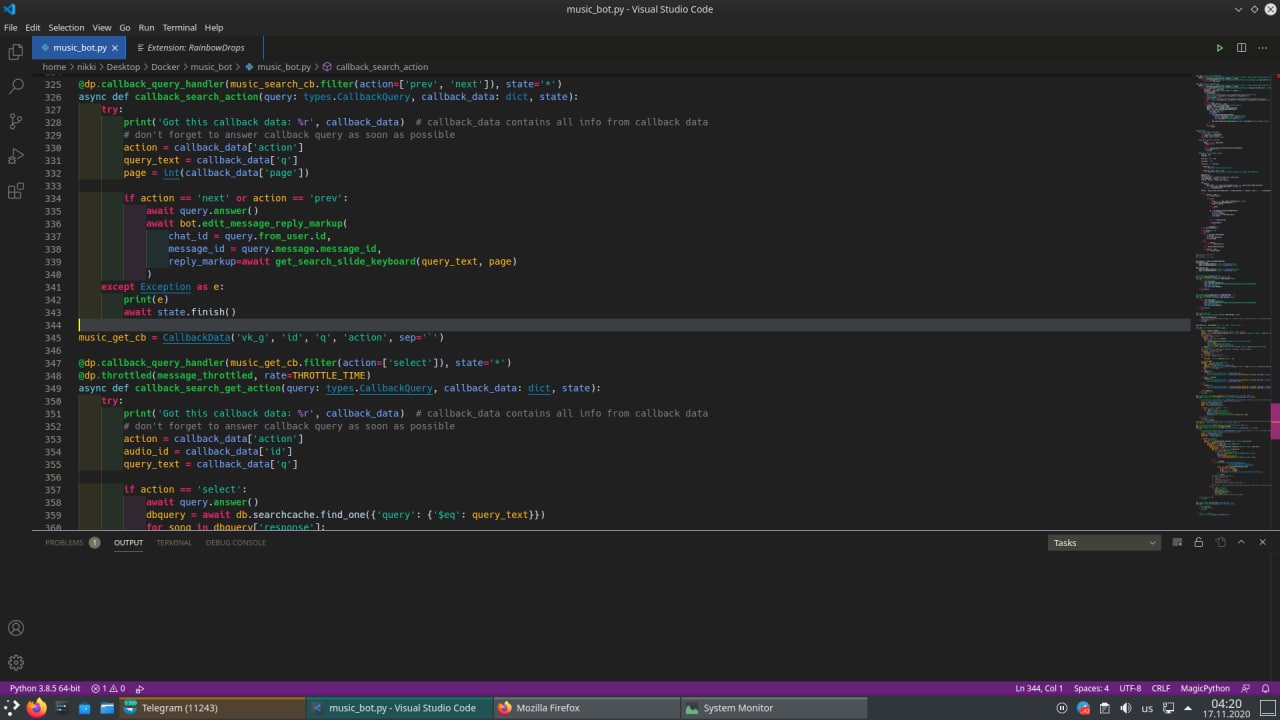Open the Search view in activity bar

[x=16, y=87]
